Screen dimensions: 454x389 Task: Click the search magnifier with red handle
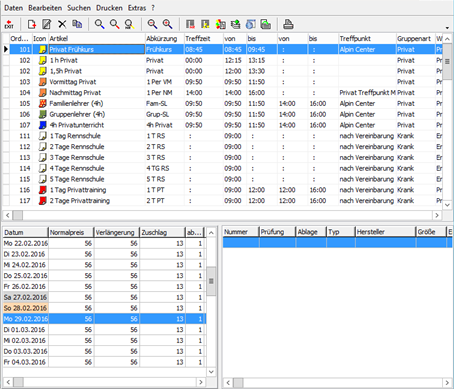[x=114, y=24]
